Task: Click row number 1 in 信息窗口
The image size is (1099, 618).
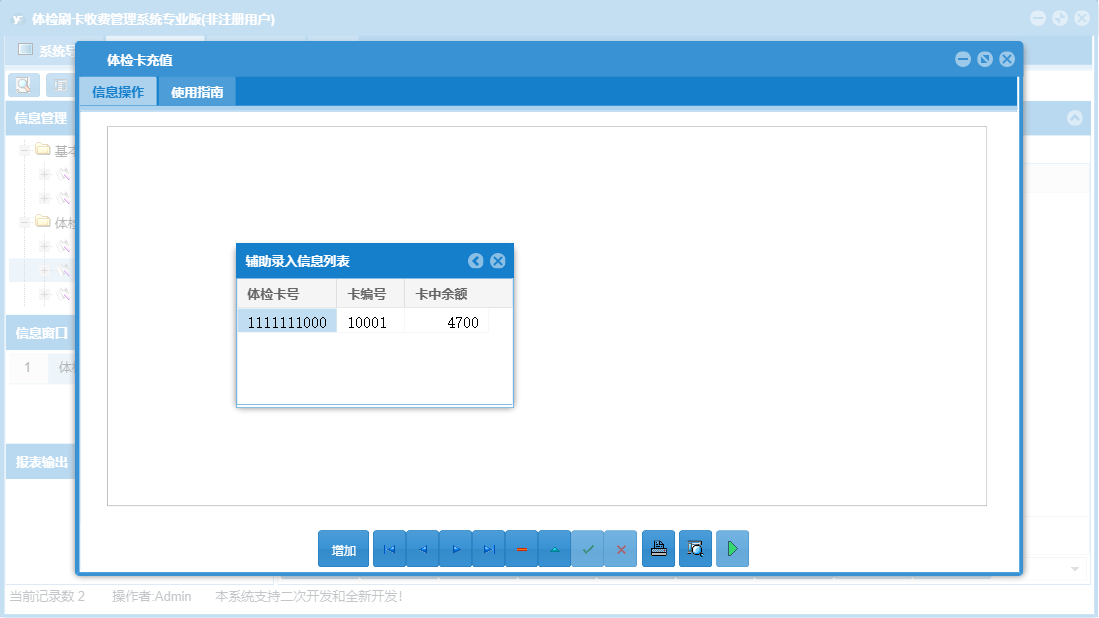Action: (27, 367)
